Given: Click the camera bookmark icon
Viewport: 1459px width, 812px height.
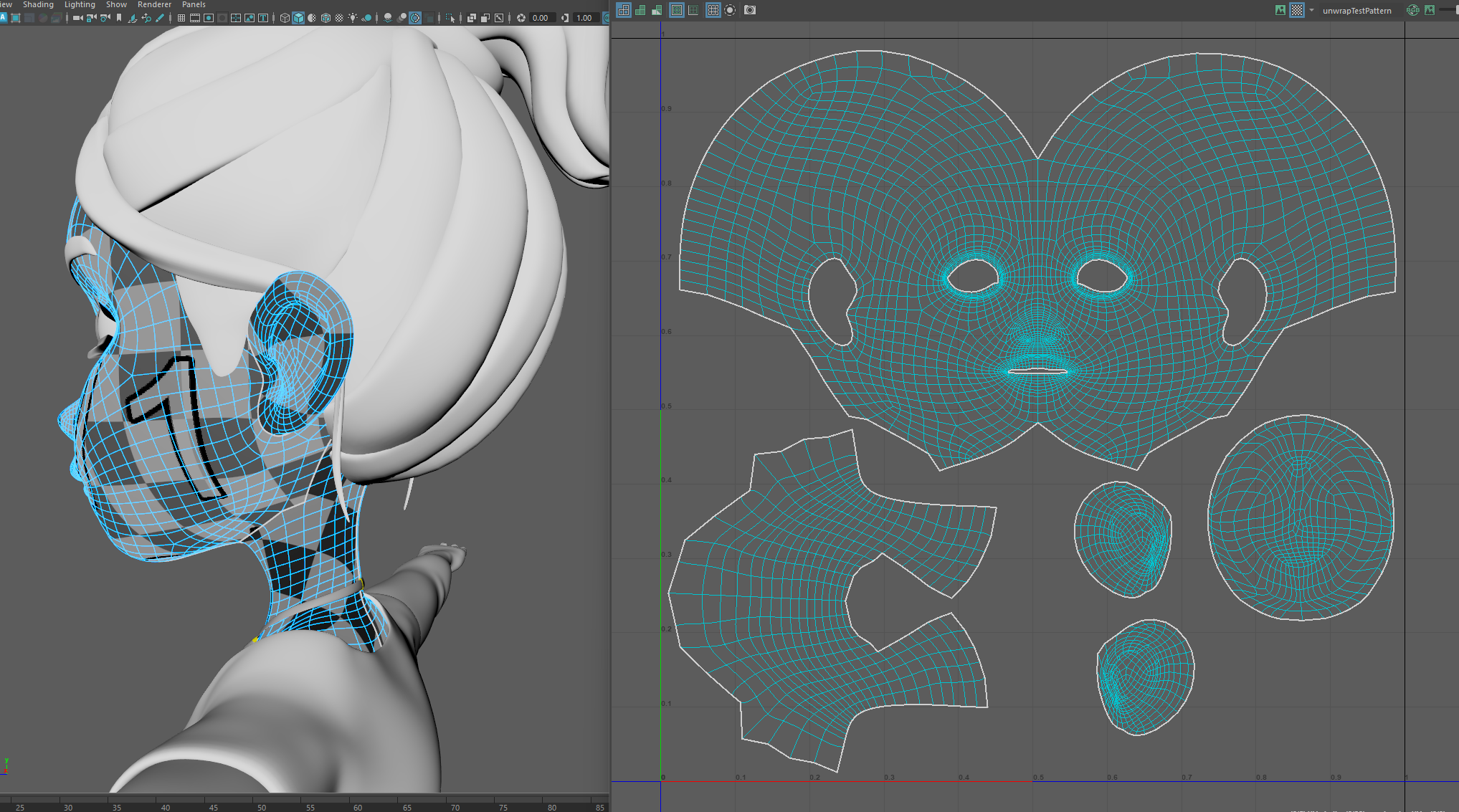Looking at the screenshot, I should pos(119,18).
